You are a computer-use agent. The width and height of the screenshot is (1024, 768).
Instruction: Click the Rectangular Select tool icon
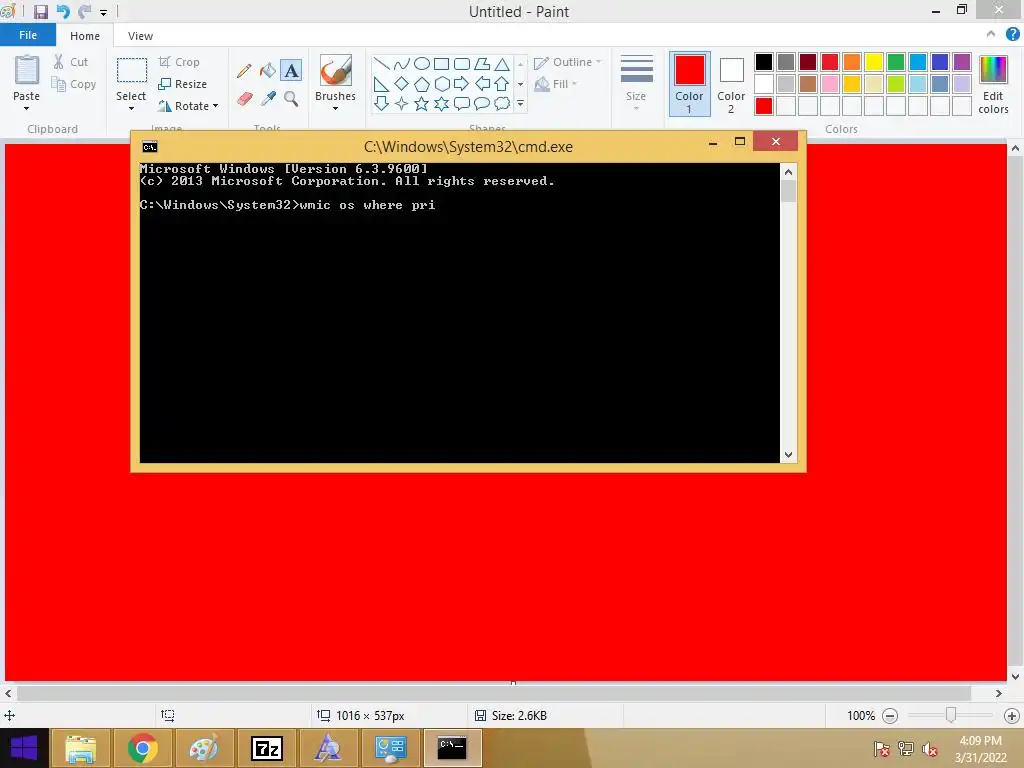[131, 71]
